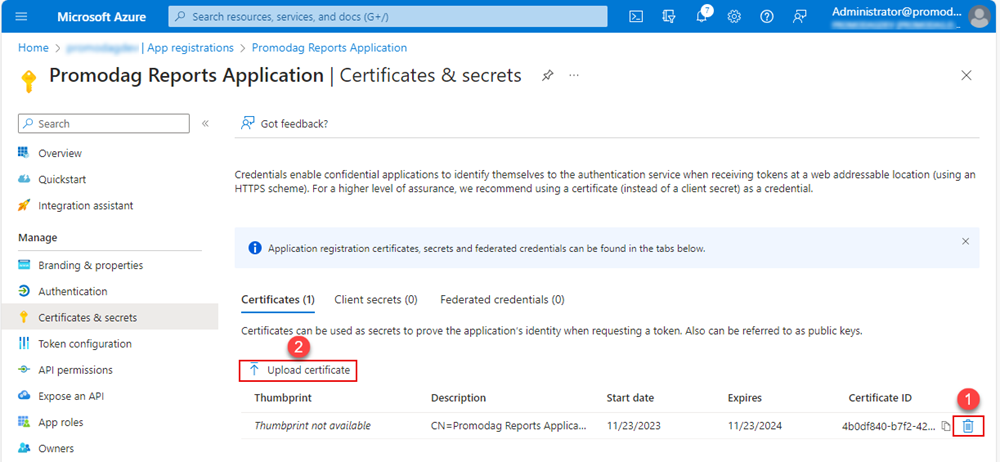The image size is (1000, 462).
Task: Delete the certificate with trash icon
Action: [x=968, y=426]
